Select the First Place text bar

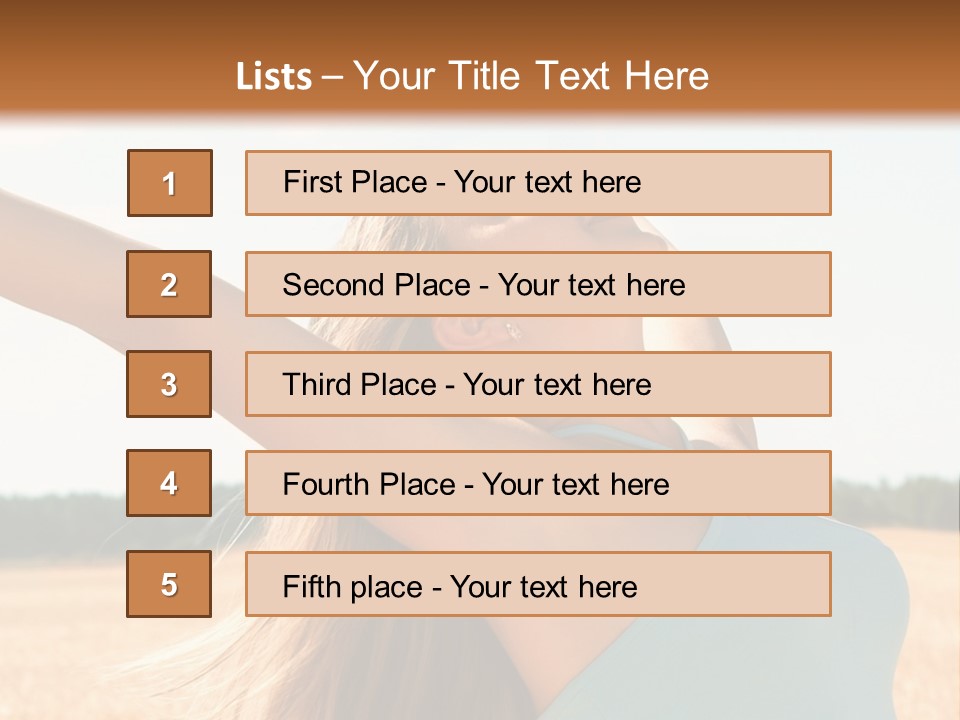[538, 183]
